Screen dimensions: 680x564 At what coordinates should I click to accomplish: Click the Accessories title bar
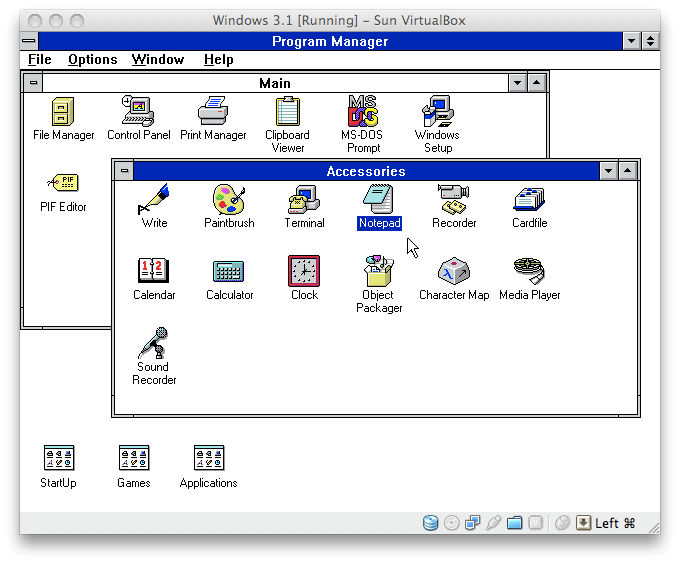(366, 171)
